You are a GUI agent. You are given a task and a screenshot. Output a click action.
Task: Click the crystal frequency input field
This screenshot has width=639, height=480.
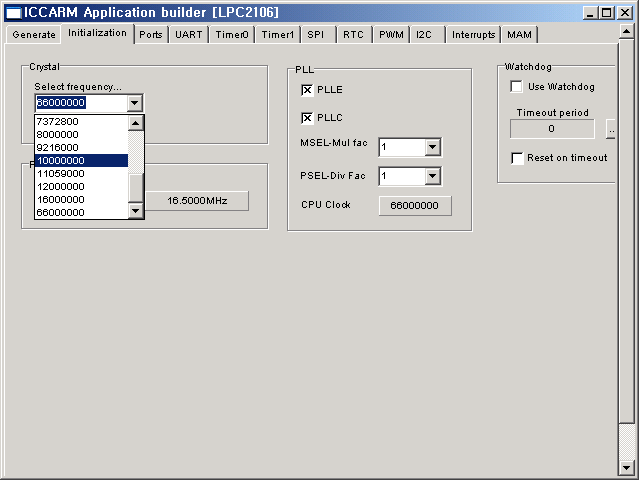click(x=82, y=103)
